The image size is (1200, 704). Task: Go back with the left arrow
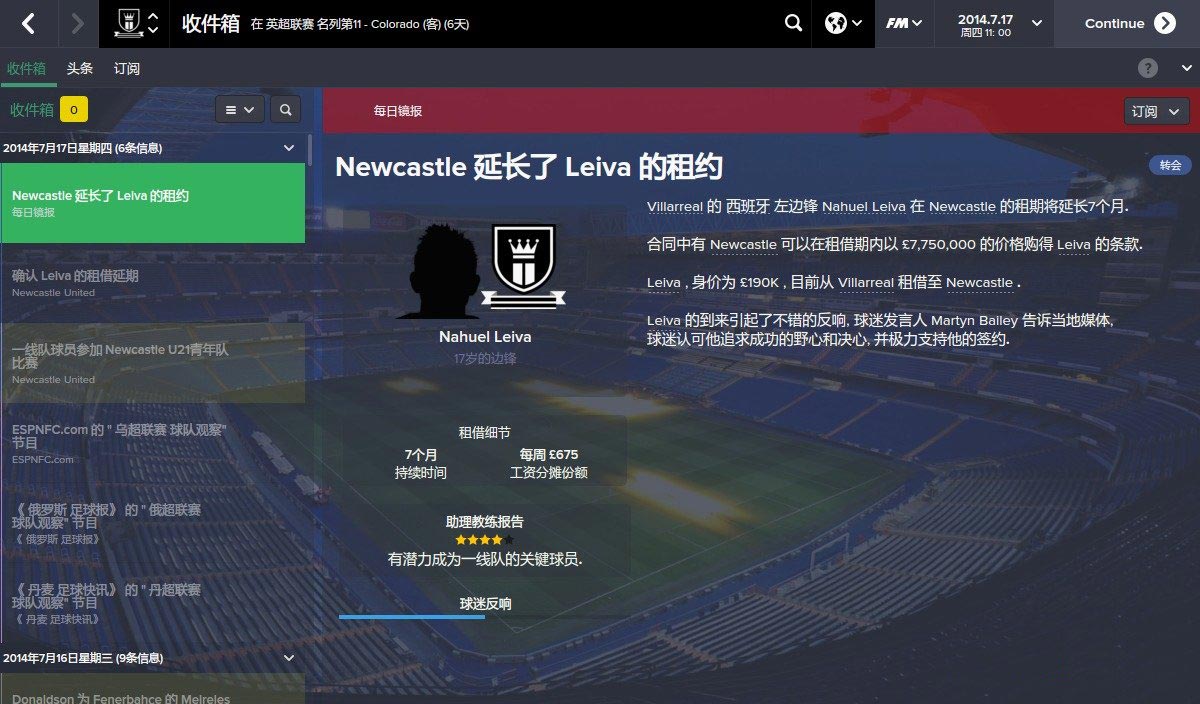click(28, 23)
